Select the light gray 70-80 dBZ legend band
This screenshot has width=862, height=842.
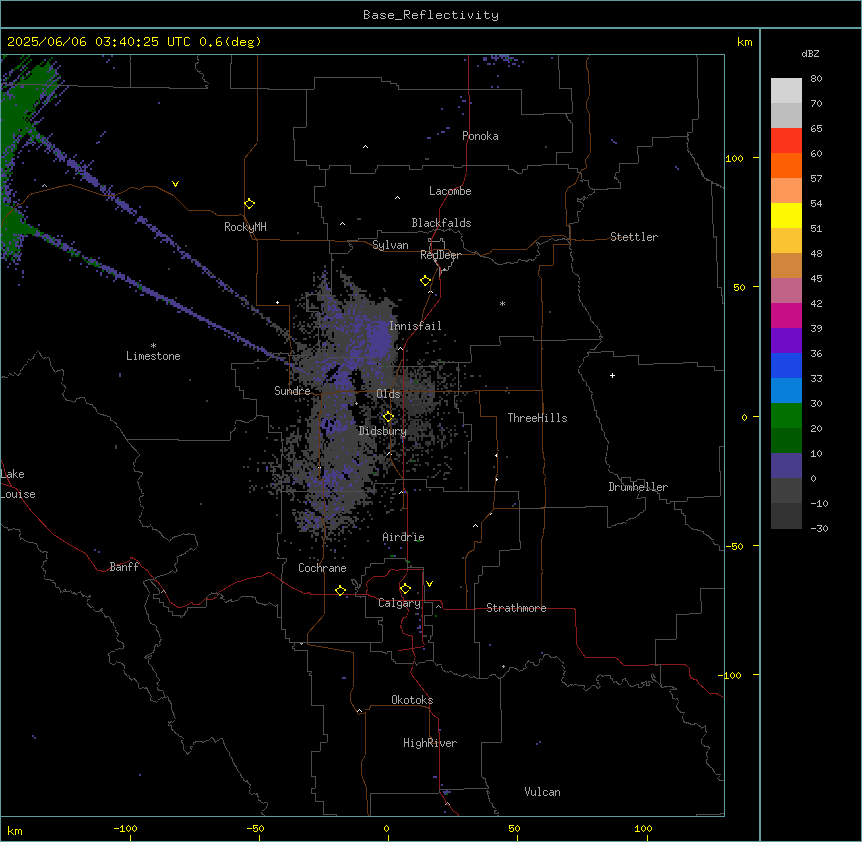[786, 91]
